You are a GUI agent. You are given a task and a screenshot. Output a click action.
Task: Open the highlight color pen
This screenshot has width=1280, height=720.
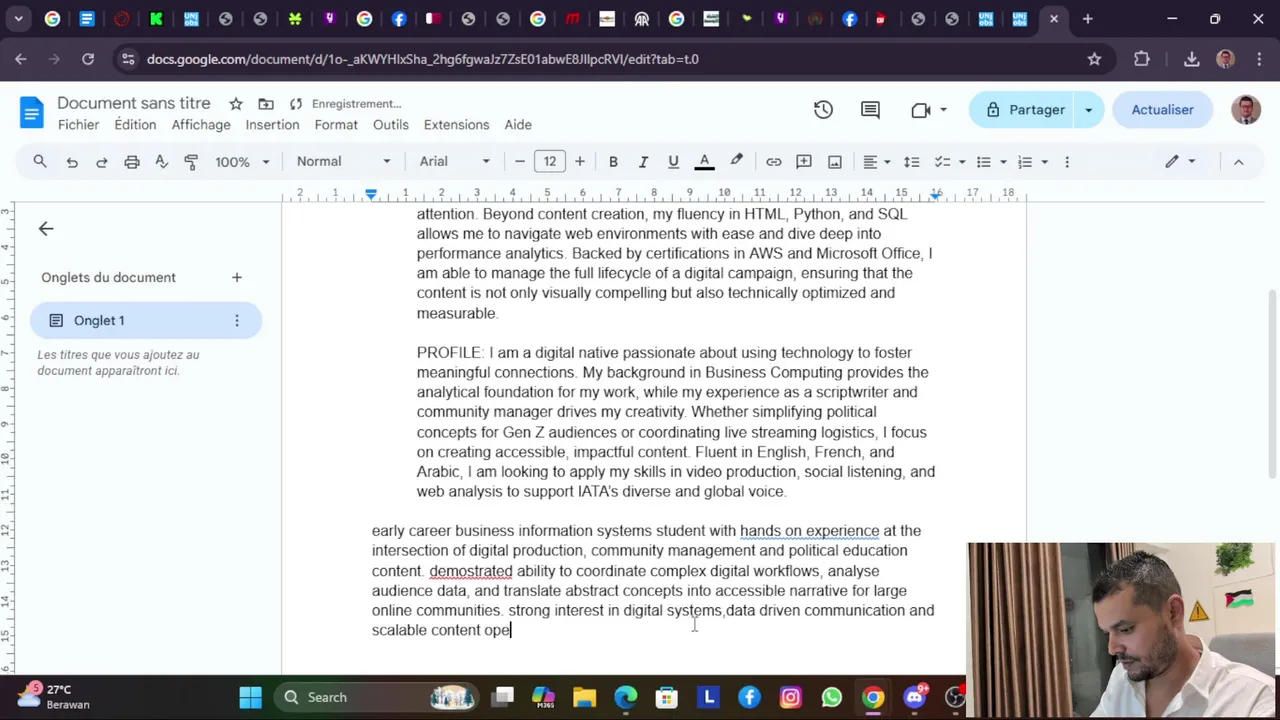click(x=736, y=161)
